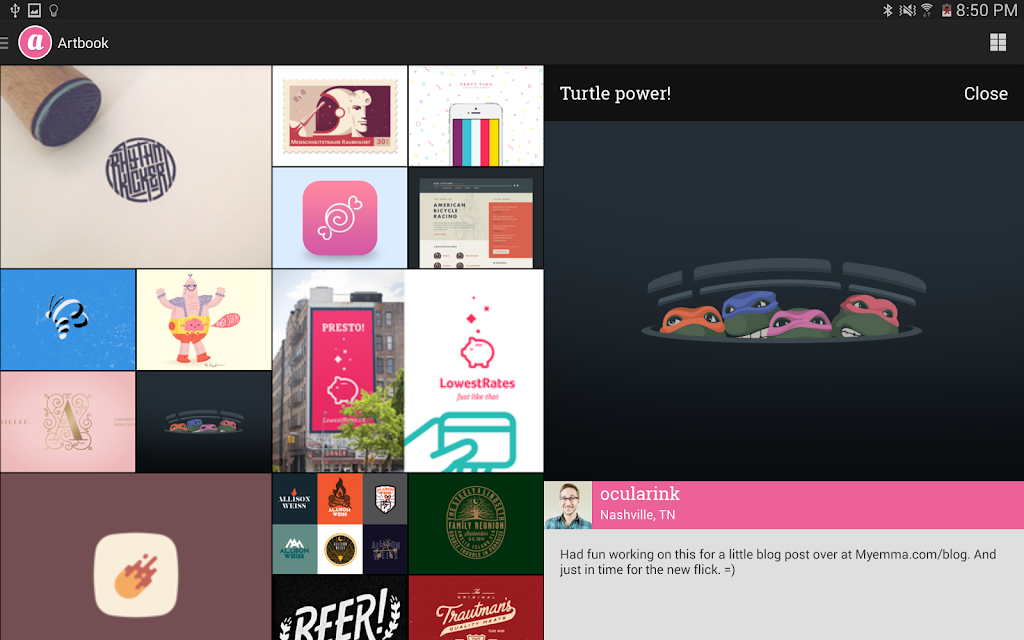Tap the Wi-Fi status icon
The height and width of the screenshot is (640, 1024).
927,10
